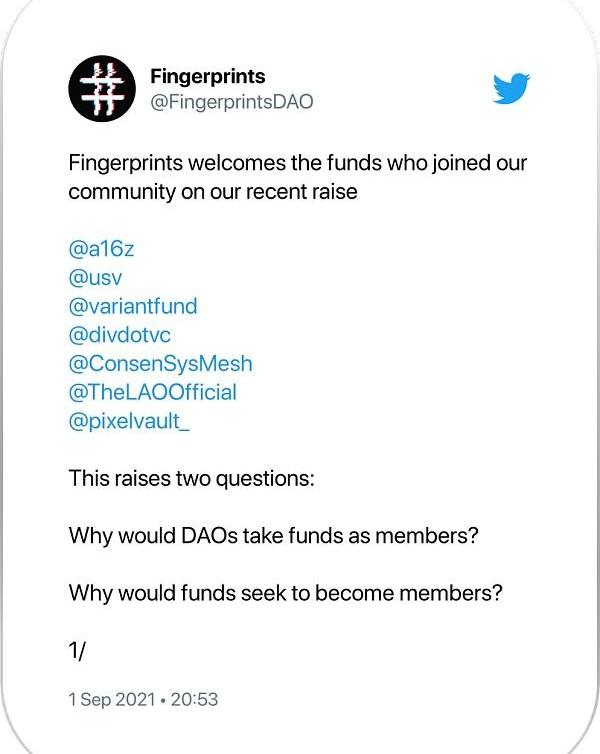Click the 'Why would funds seek' line

tap(286, 593)
